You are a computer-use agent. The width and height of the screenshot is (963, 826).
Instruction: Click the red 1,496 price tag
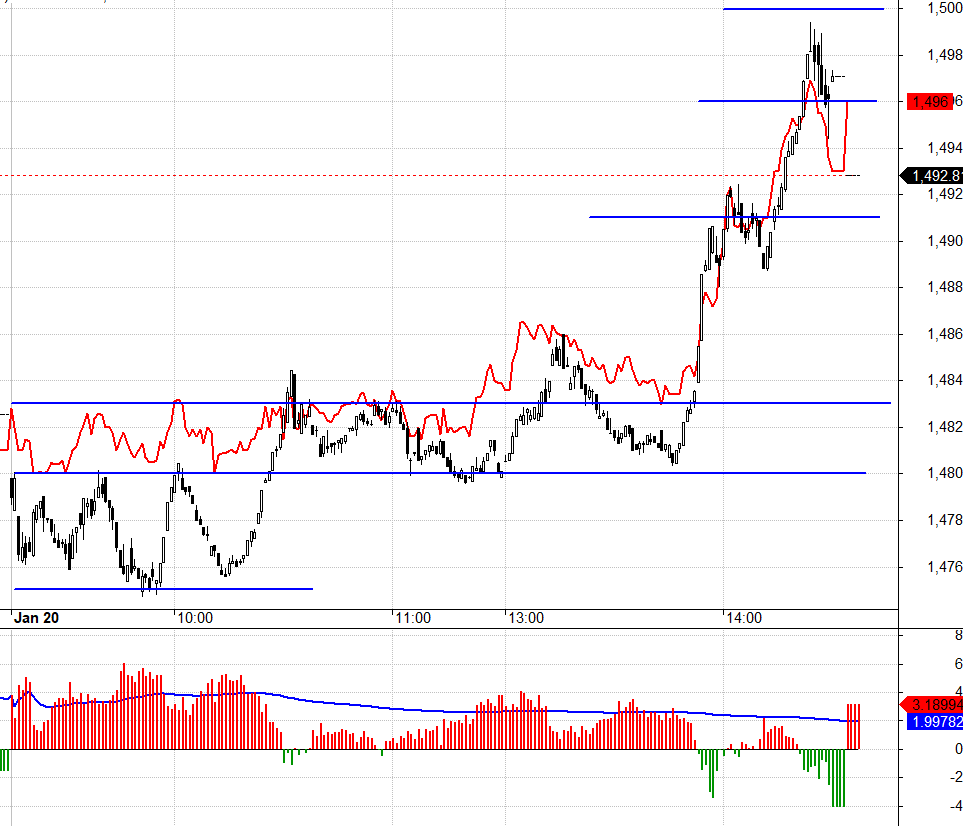coord(930,101)
